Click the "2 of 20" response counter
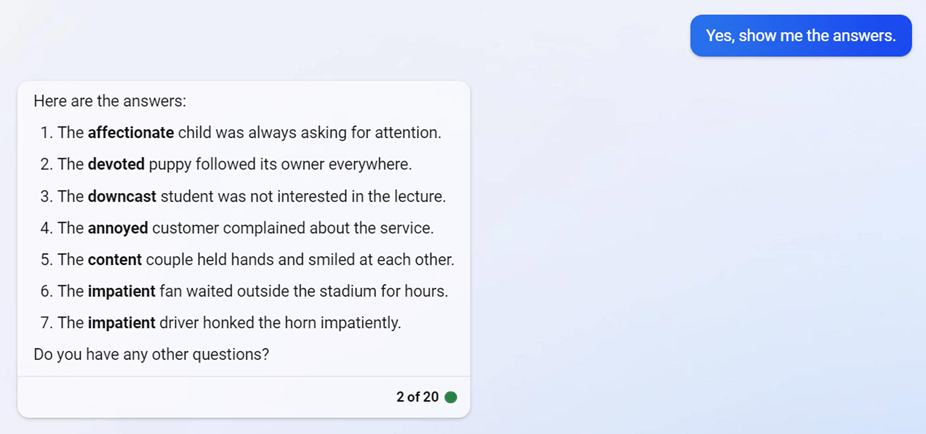 [x=417, y=397]
